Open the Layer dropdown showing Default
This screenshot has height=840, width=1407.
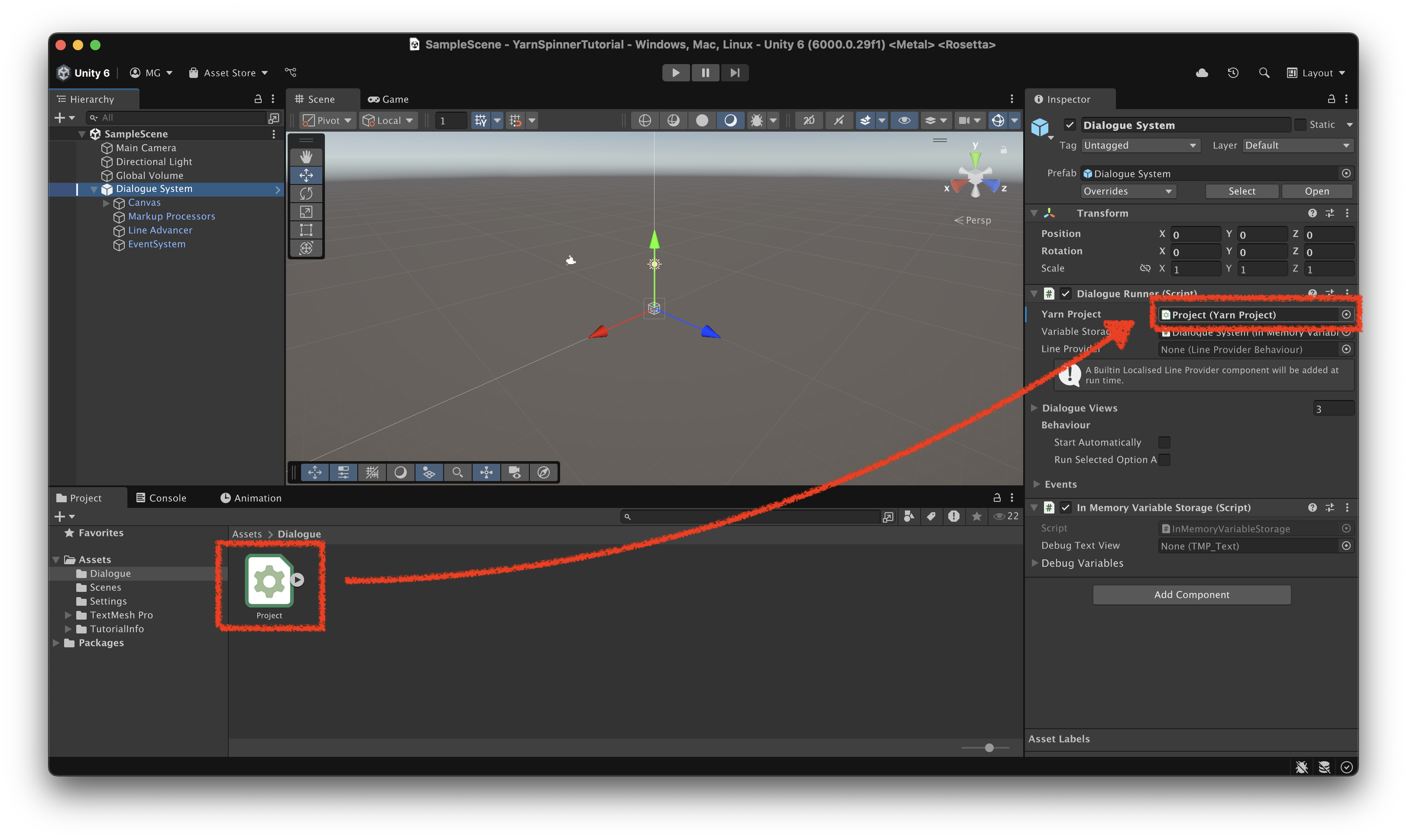coord(1297,145)
